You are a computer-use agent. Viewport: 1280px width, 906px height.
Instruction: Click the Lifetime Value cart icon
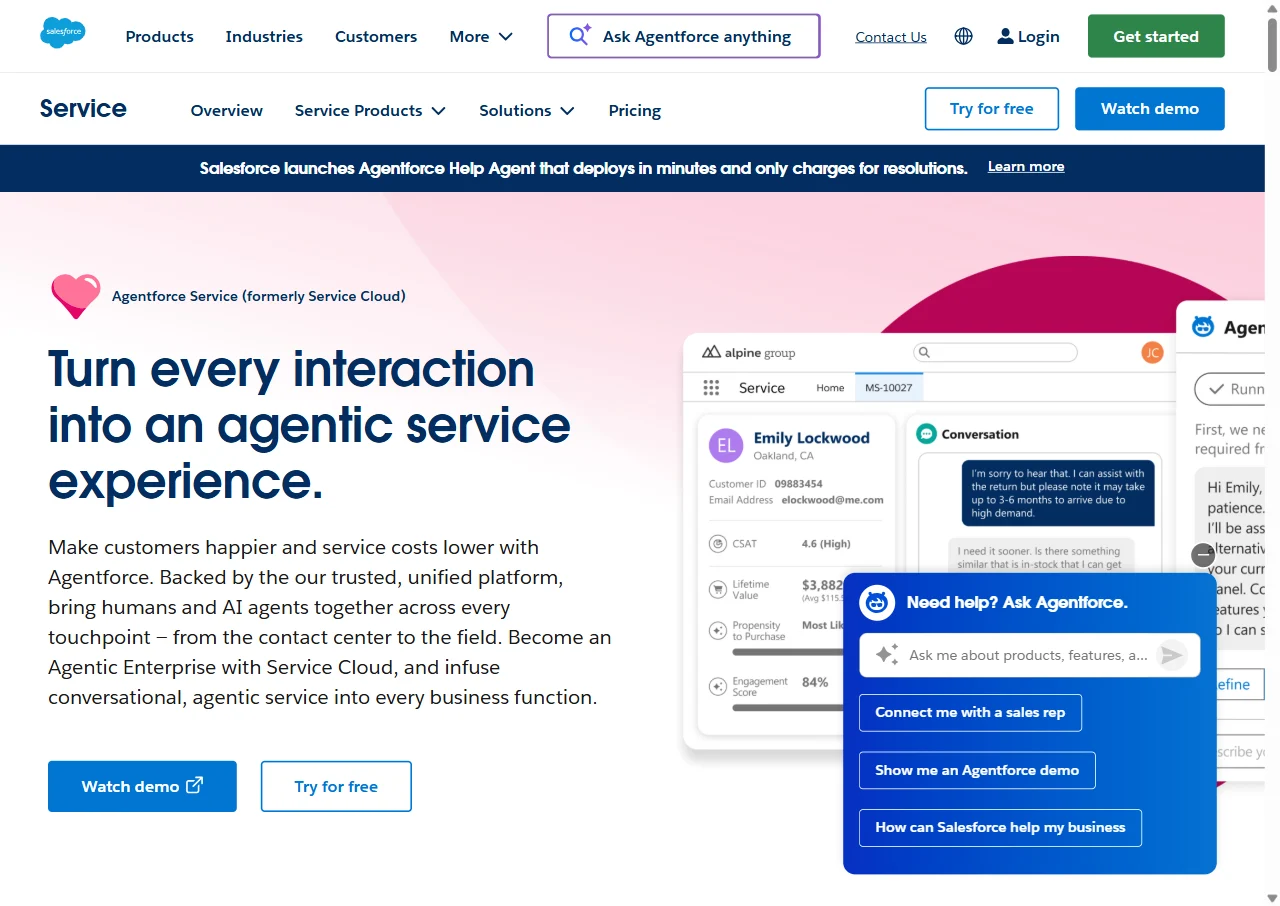[x=717, y=589]
